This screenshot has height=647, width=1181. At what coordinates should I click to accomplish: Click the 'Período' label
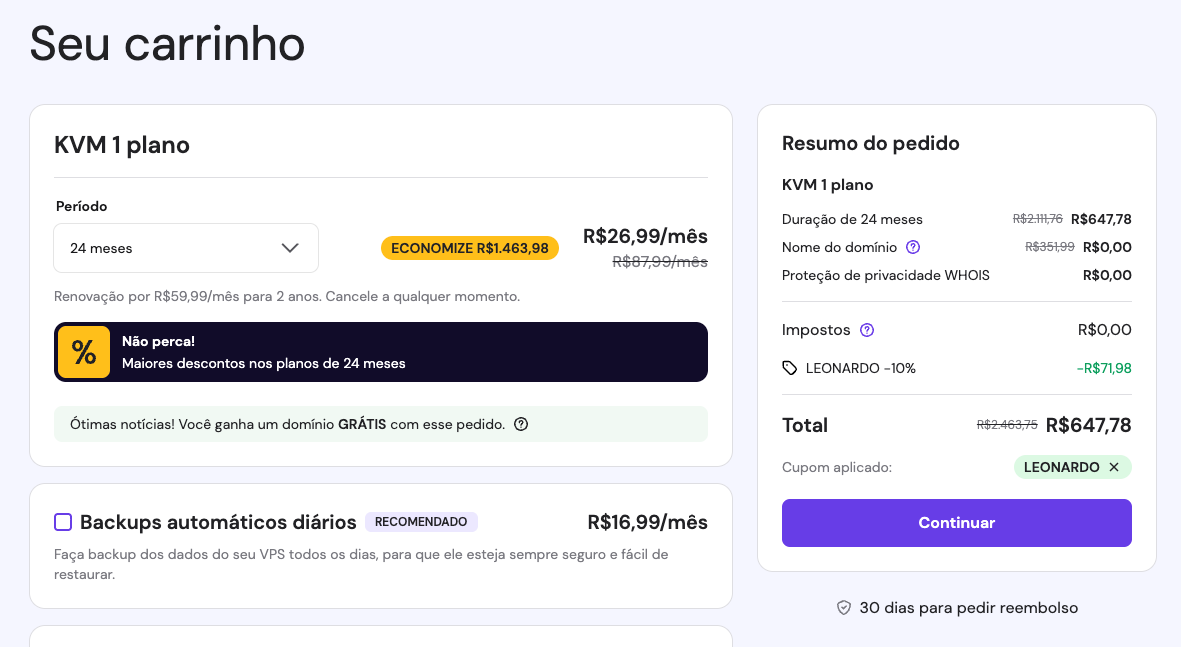(81, 206)
